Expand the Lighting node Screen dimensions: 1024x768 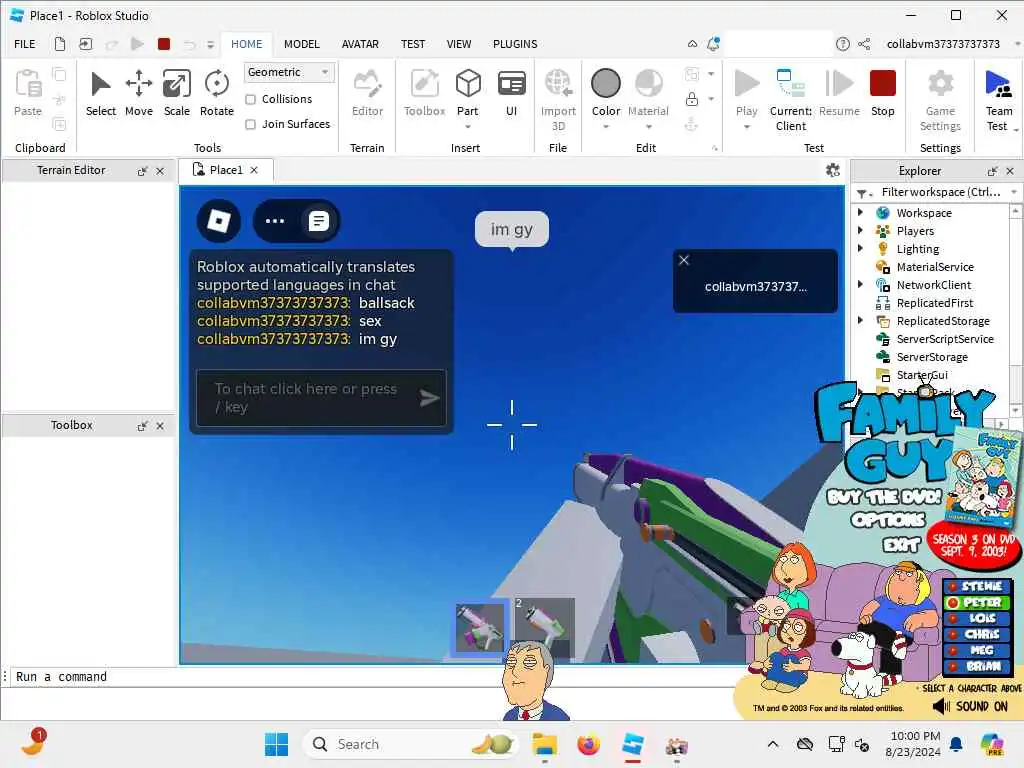pyautogui.click(x=860, y=248)
